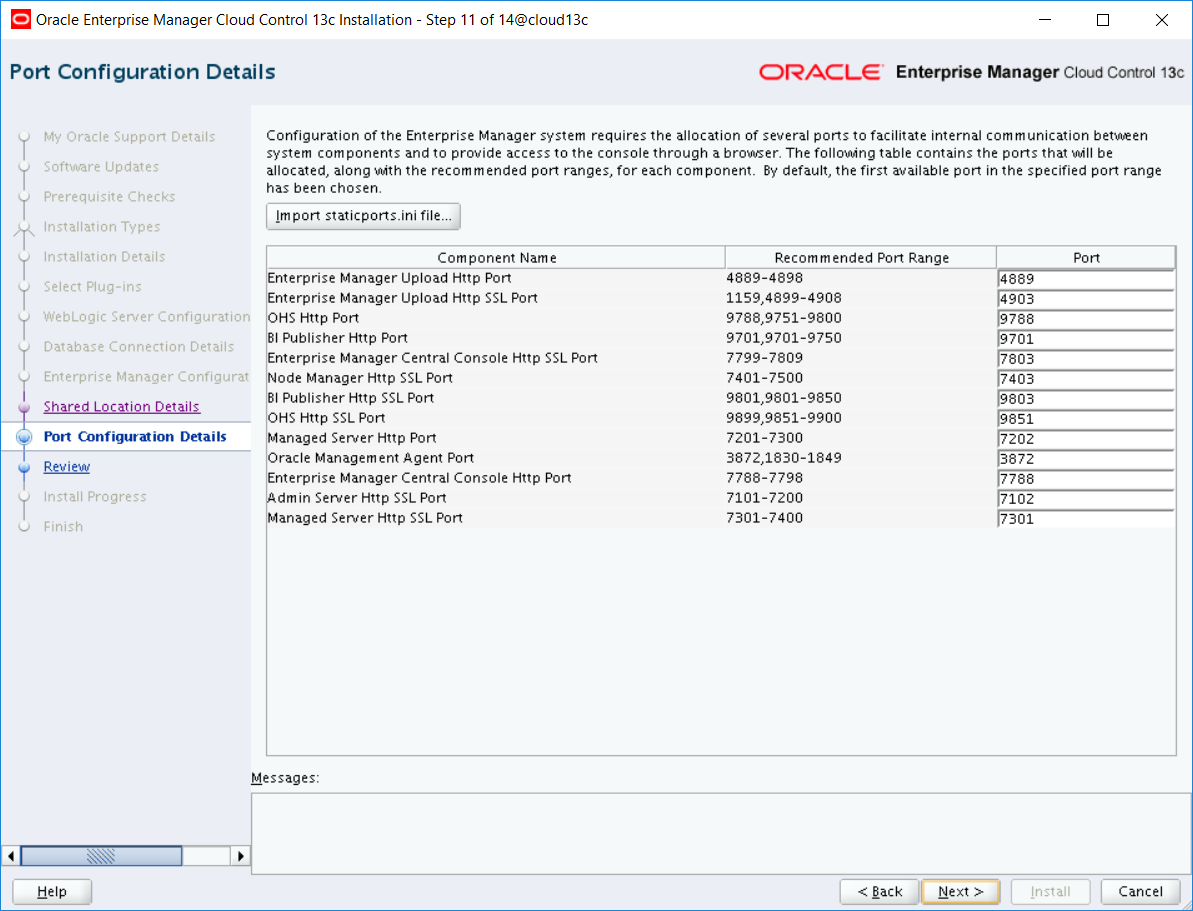Maximize the installer window
Screen dimensions: 1193x911
pos(1102,21)
